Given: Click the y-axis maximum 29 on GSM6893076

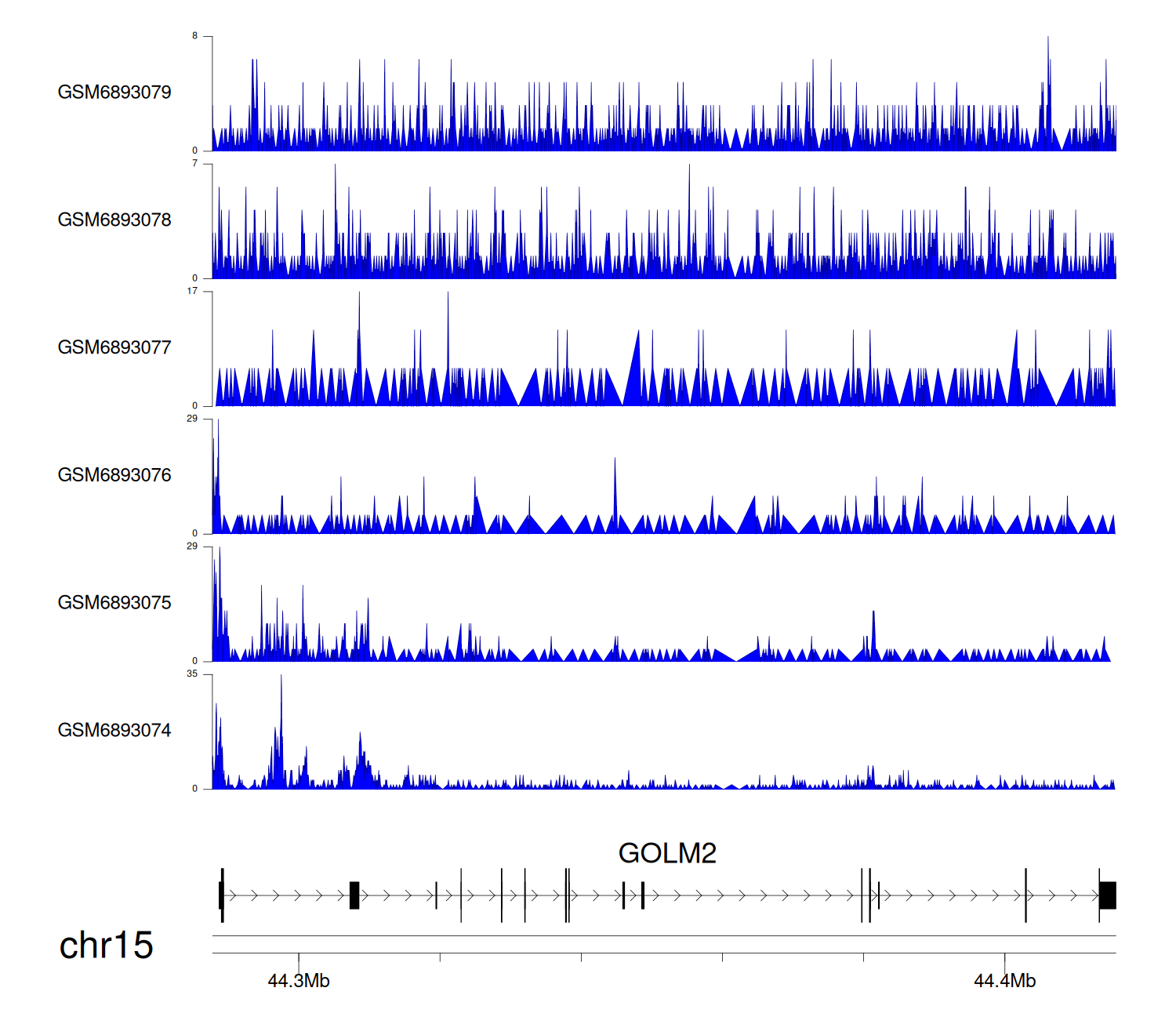Looking at the screenshot, I should tap(192, 419).
